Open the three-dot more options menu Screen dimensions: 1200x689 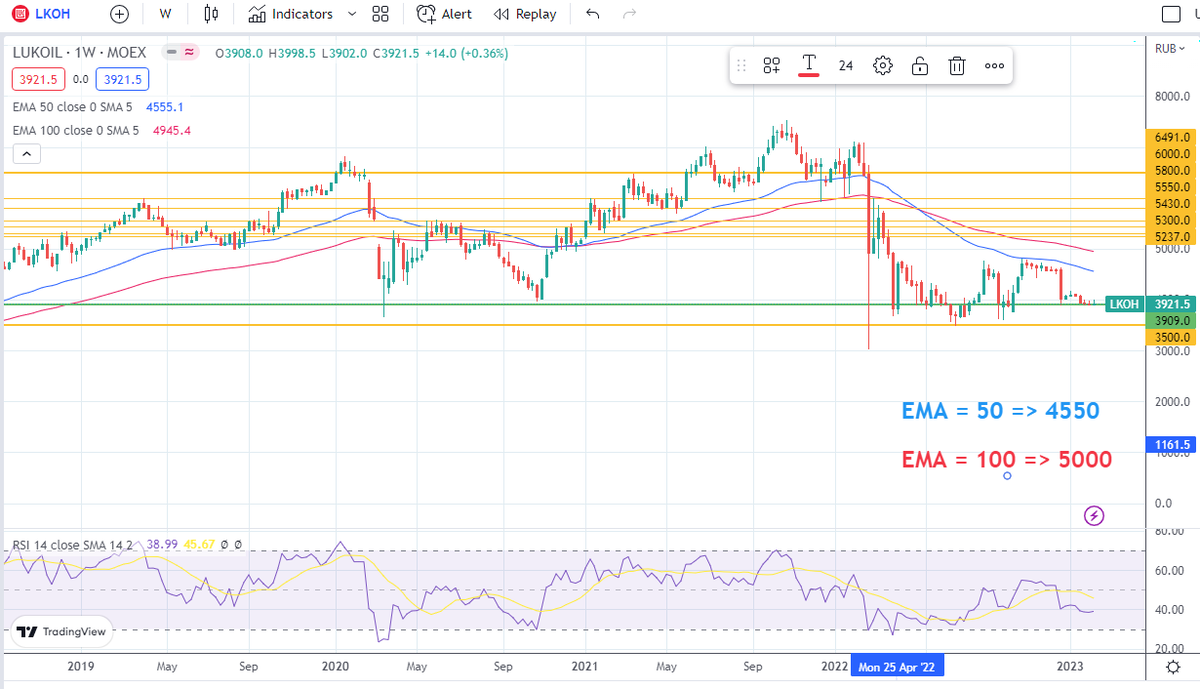[994, 65]
